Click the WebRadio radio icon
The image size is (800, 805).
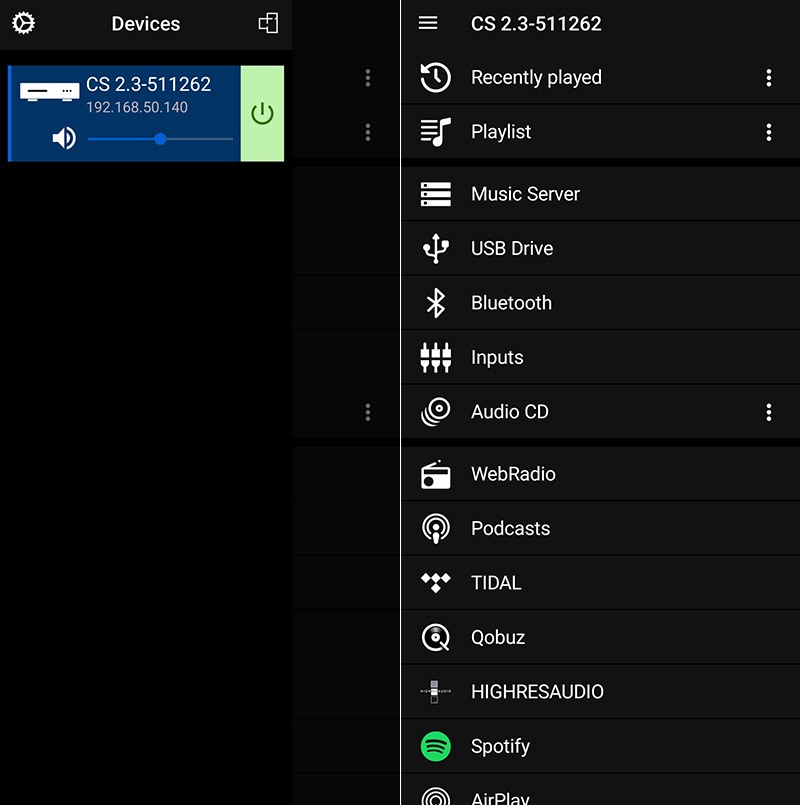435,474
